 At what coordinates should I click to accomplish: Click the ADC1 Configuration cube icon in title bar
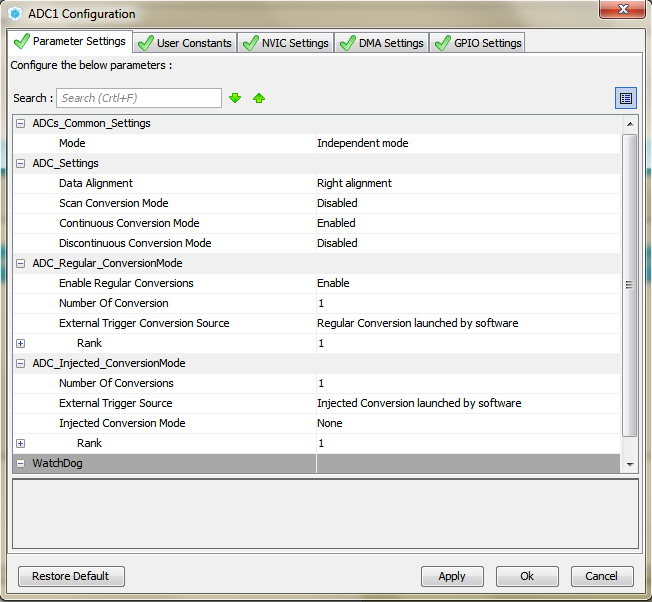click(x=15, y=14)
